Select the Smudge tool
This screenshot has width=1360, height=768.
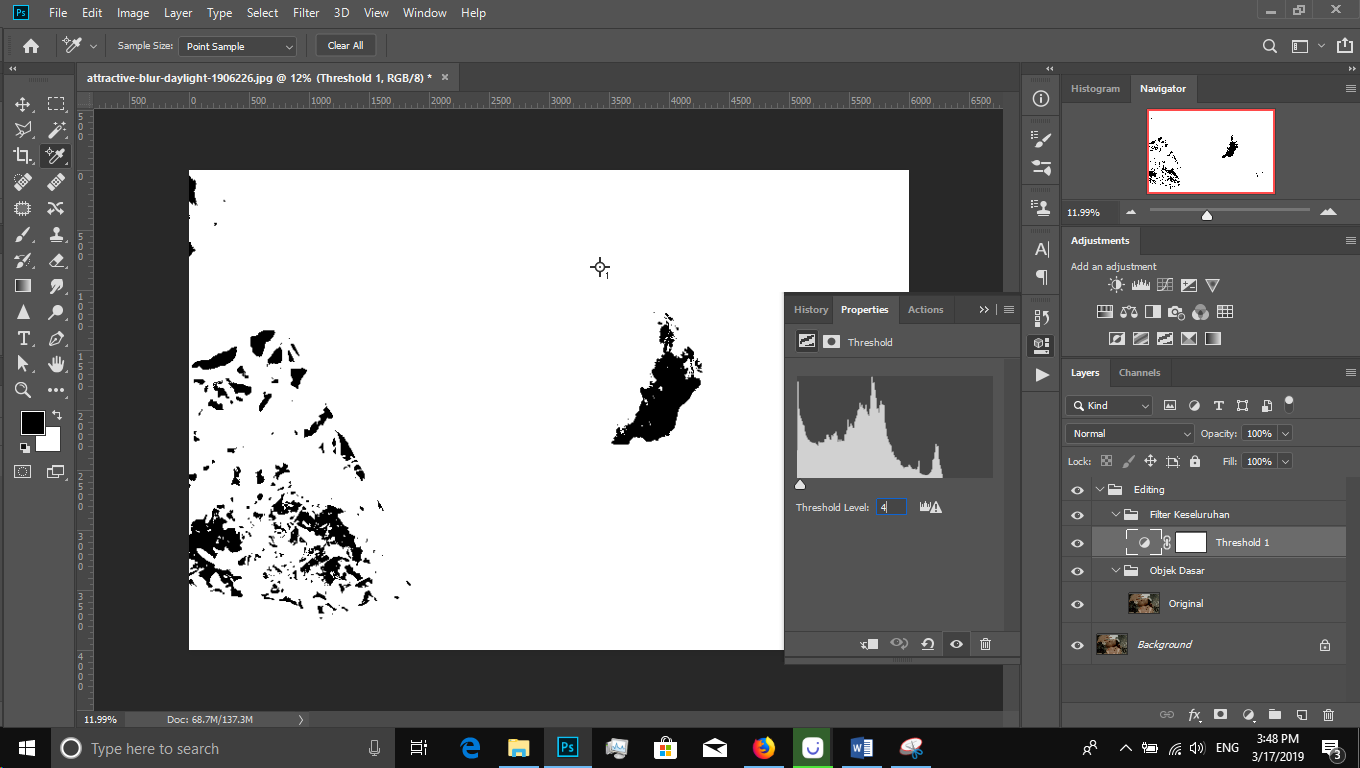coord(56,286)
